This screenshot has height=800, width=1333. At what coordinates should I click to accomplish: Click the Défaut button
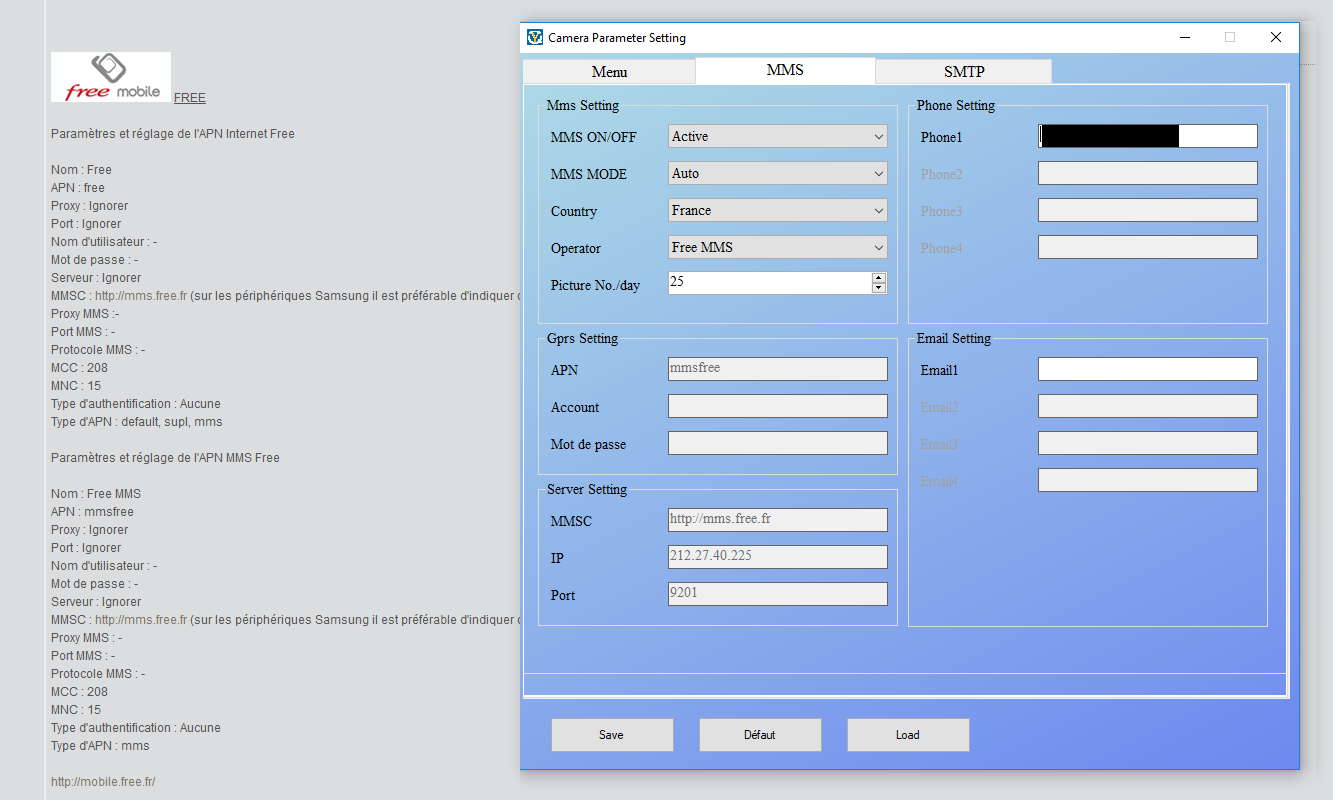point(760,735)
